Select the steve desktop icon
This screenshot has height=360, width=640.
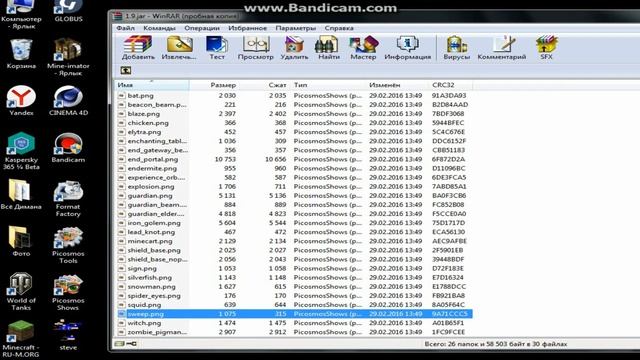(68, 335)
